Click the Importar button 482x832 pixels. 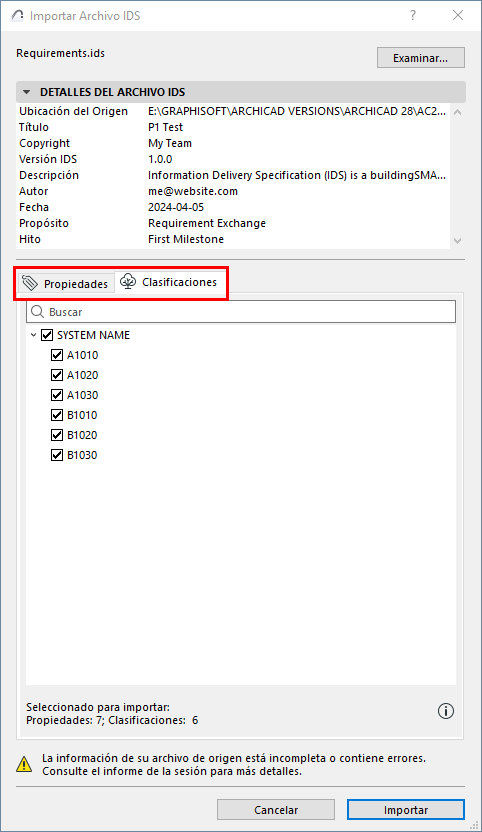[406, 810]
